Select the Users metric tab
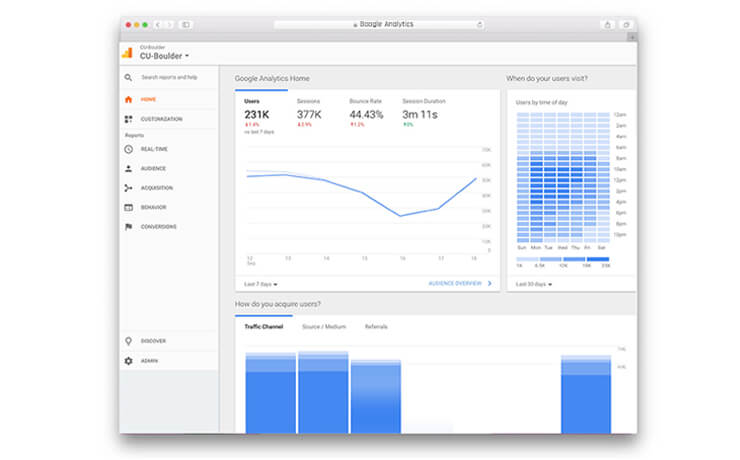740x460 pixels. [x=259, y=116]
